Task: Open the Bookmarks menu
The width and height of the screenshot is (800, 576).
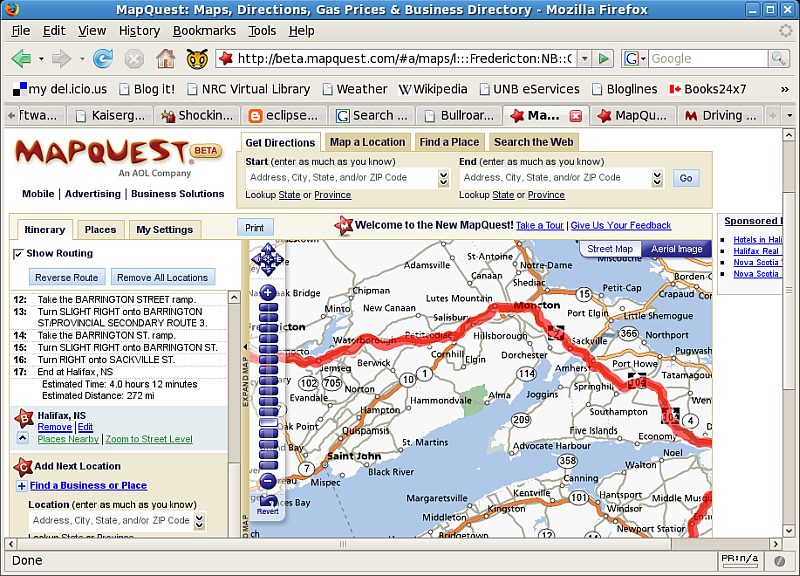Action: click(x=204, y=31)
